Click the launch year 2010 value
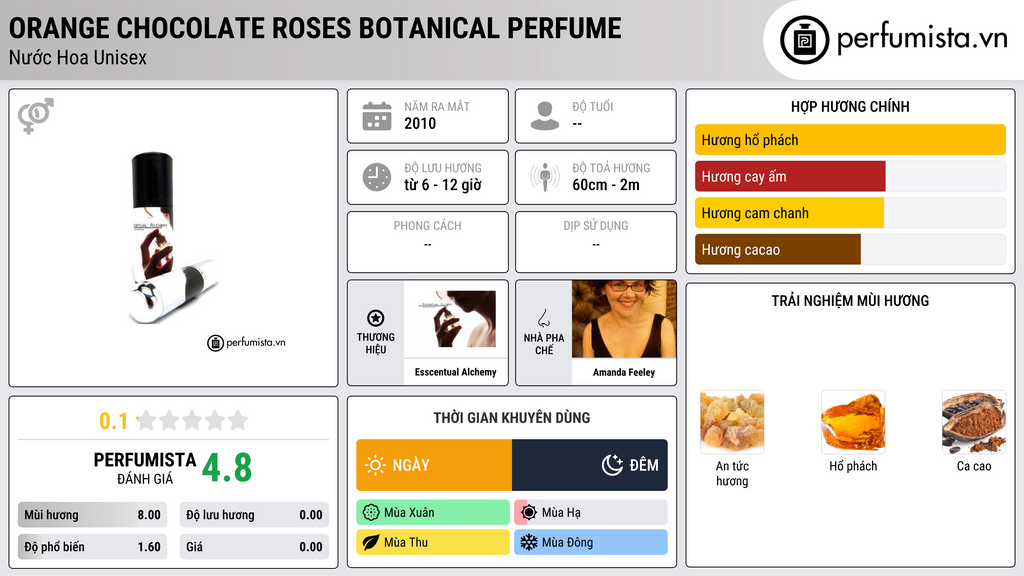This screenshot has height=576, width=1024. pyautogui.click(x=420, y=123)
